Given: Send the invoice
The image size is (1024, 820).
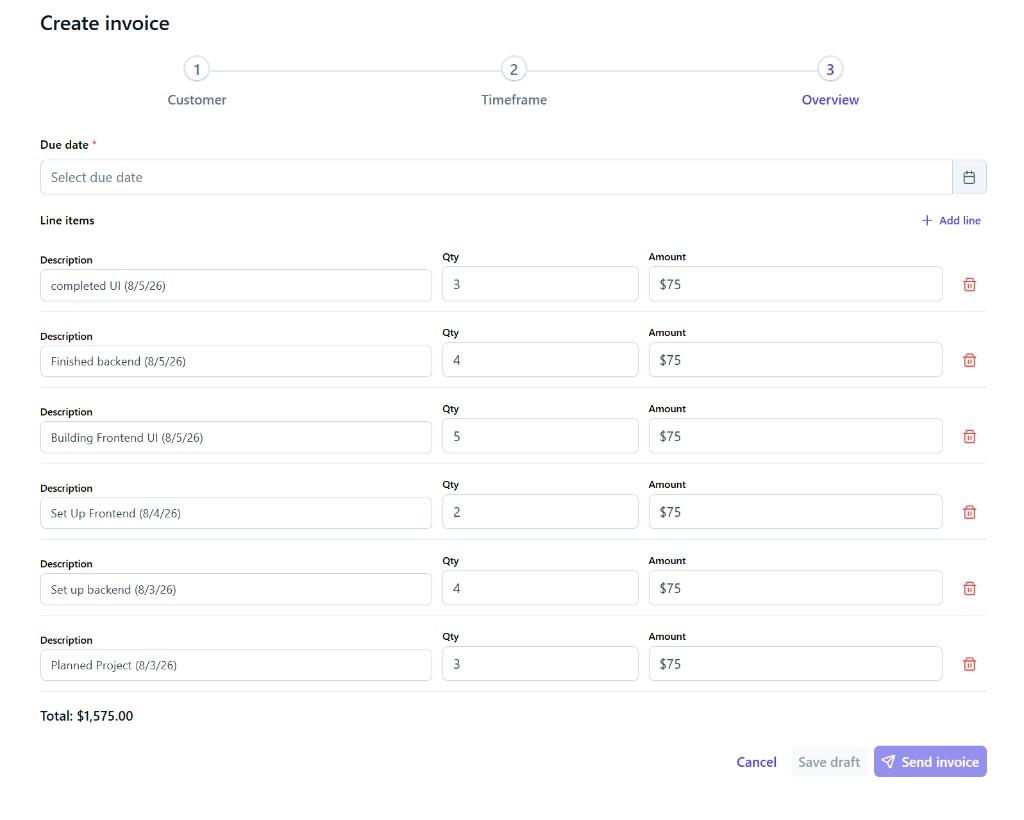Looking at the screenshot, I should pyautogui.click(x=930, y=762).
